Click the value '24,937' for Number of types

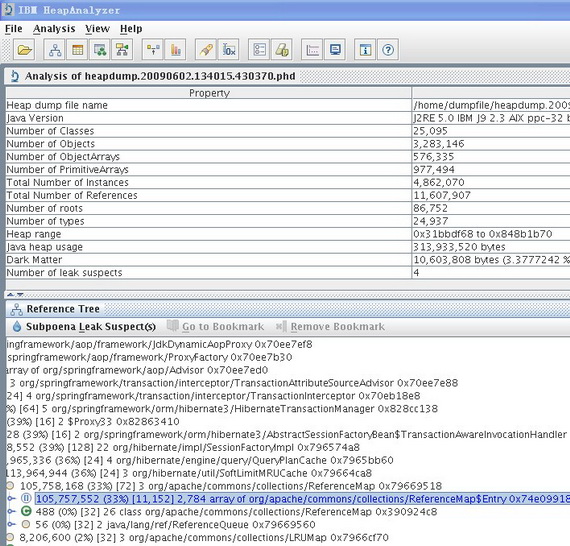[x=431, y=221]
